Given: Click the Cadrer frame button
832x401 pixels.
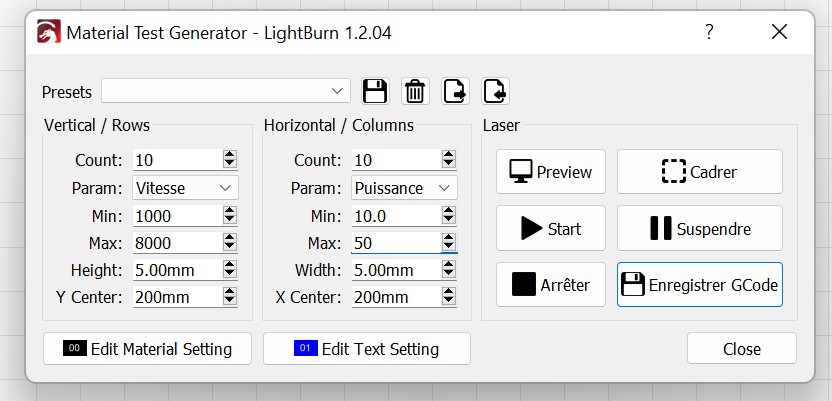Looking at the screenshot, I should (x=699, y=172).
